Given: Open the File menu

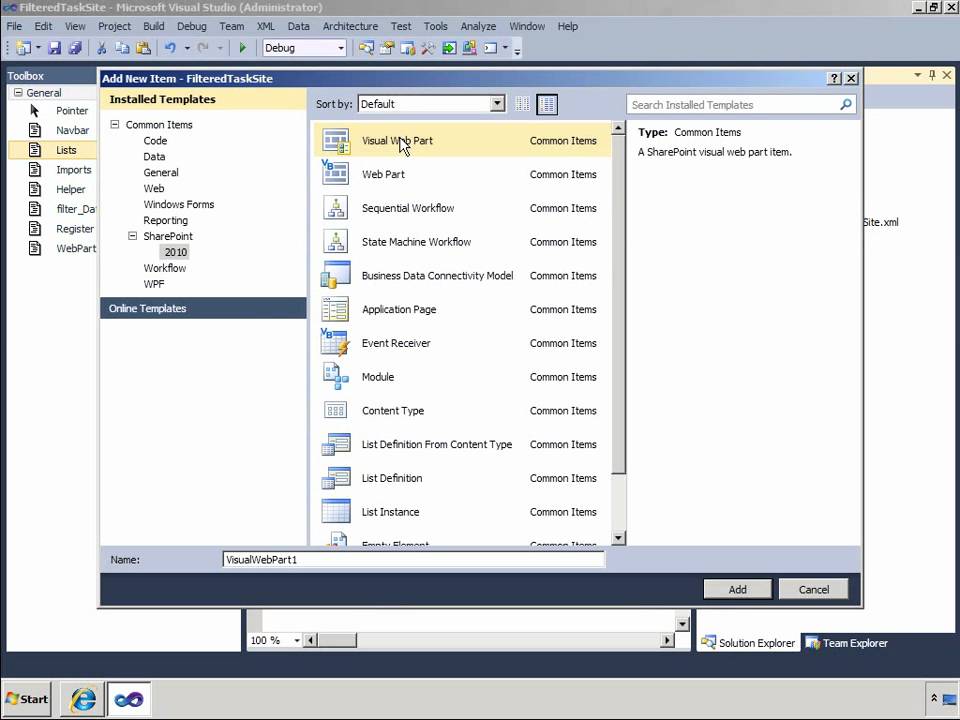Looking at the screenshot, I should point(14,26).
